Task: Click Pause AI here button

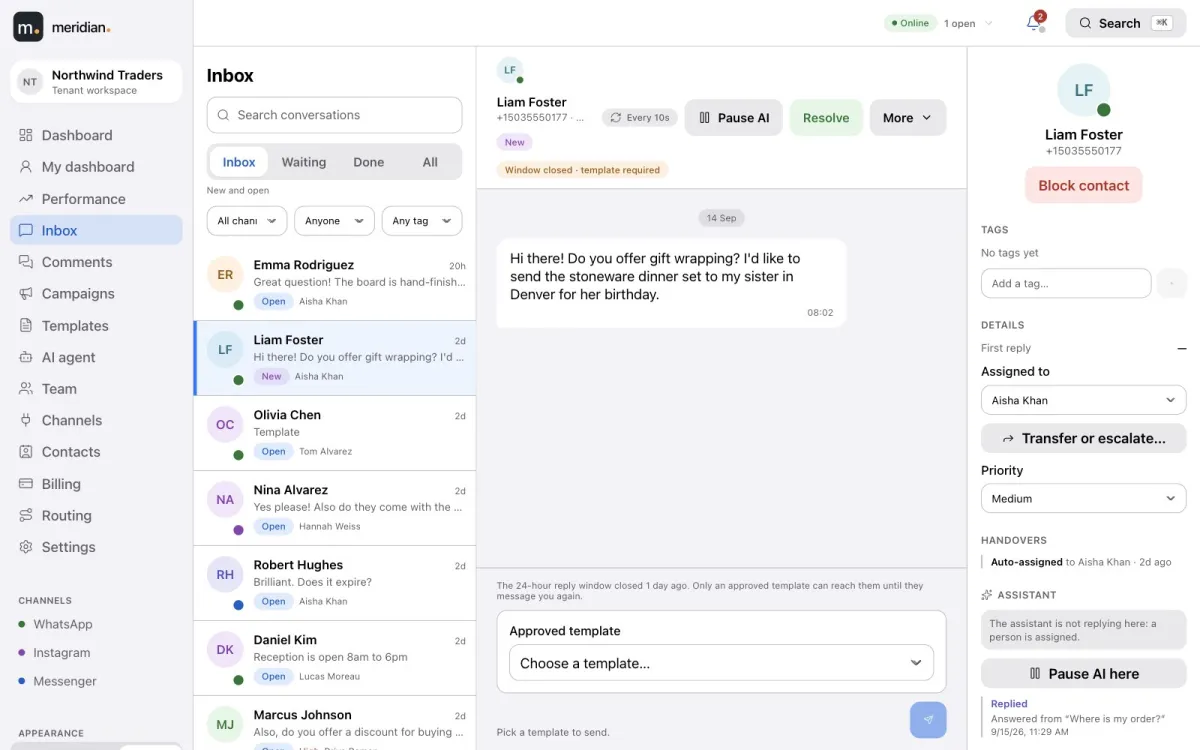Action: click(x=1084, y=674)
